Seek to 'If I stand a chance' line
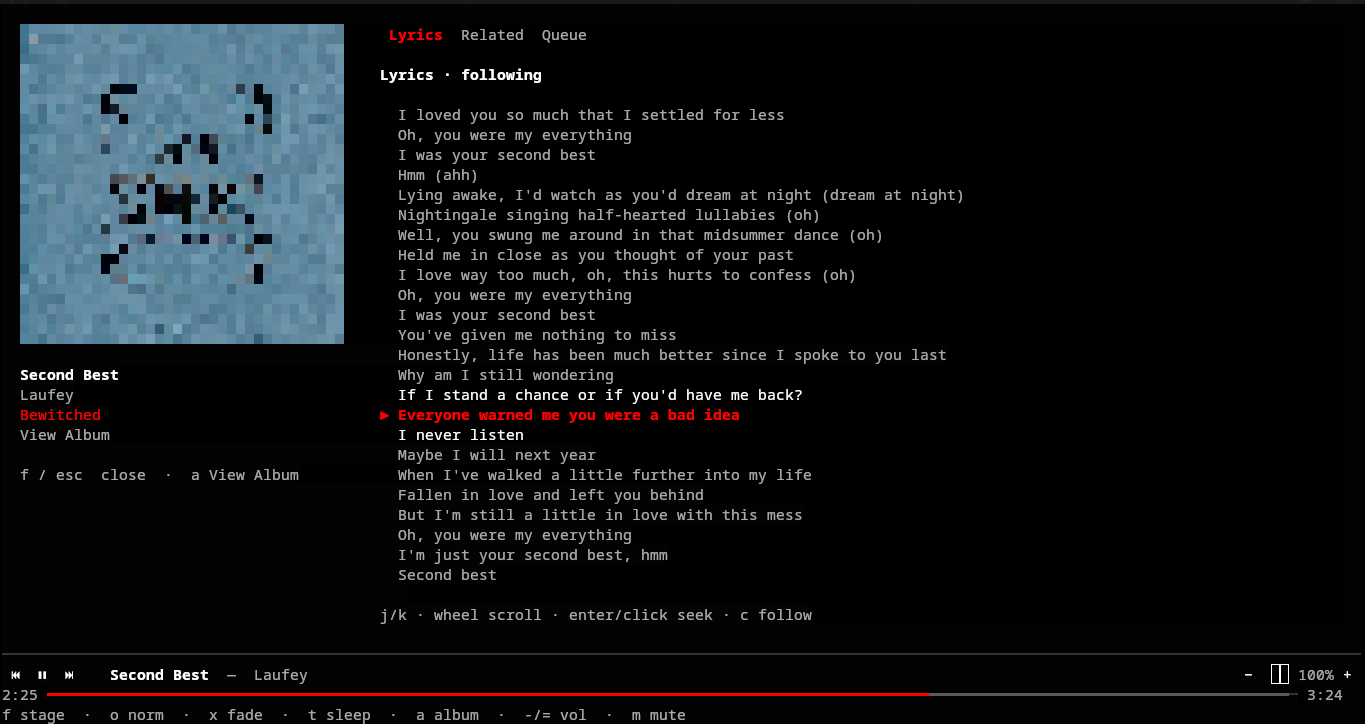 [x=600, y=395]
